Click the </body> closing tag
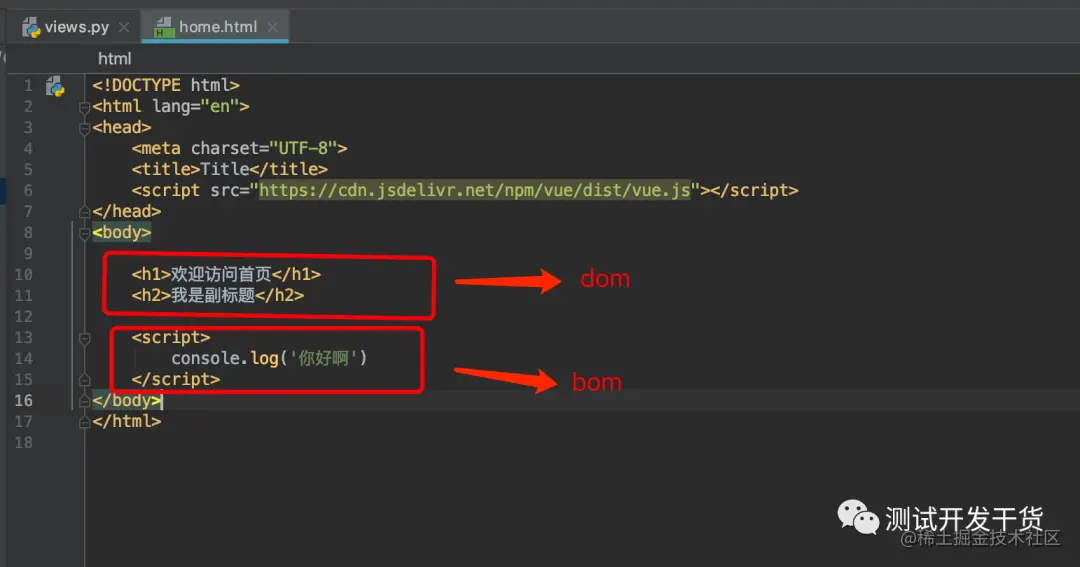Viewport: 1080px width, 567px height. pyautogui.click(x=127, y=400)
